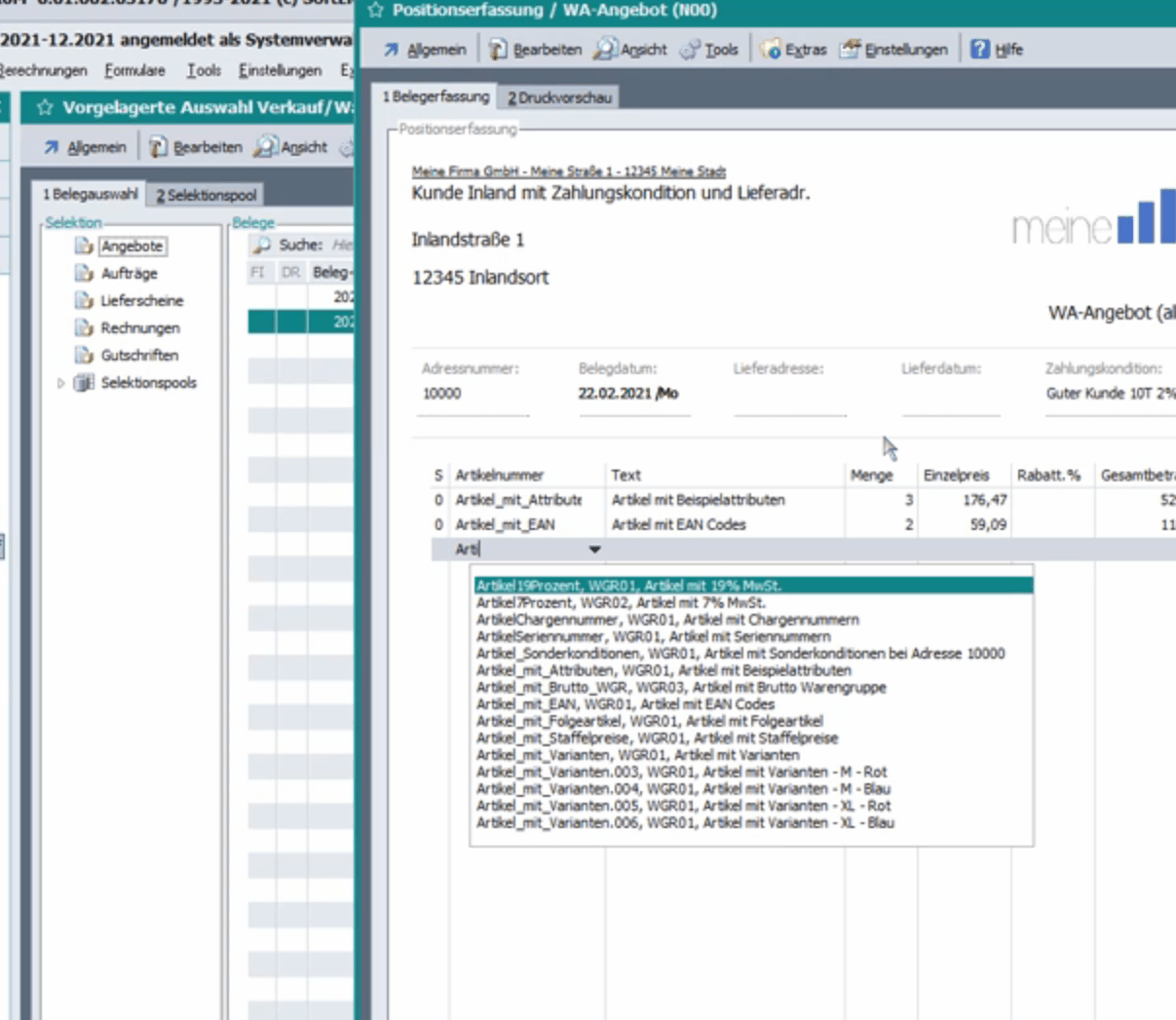Click the Suche magnifier icon in Belege
1176x1020 pixels.
pyautogui.click(x=262, y=245)
